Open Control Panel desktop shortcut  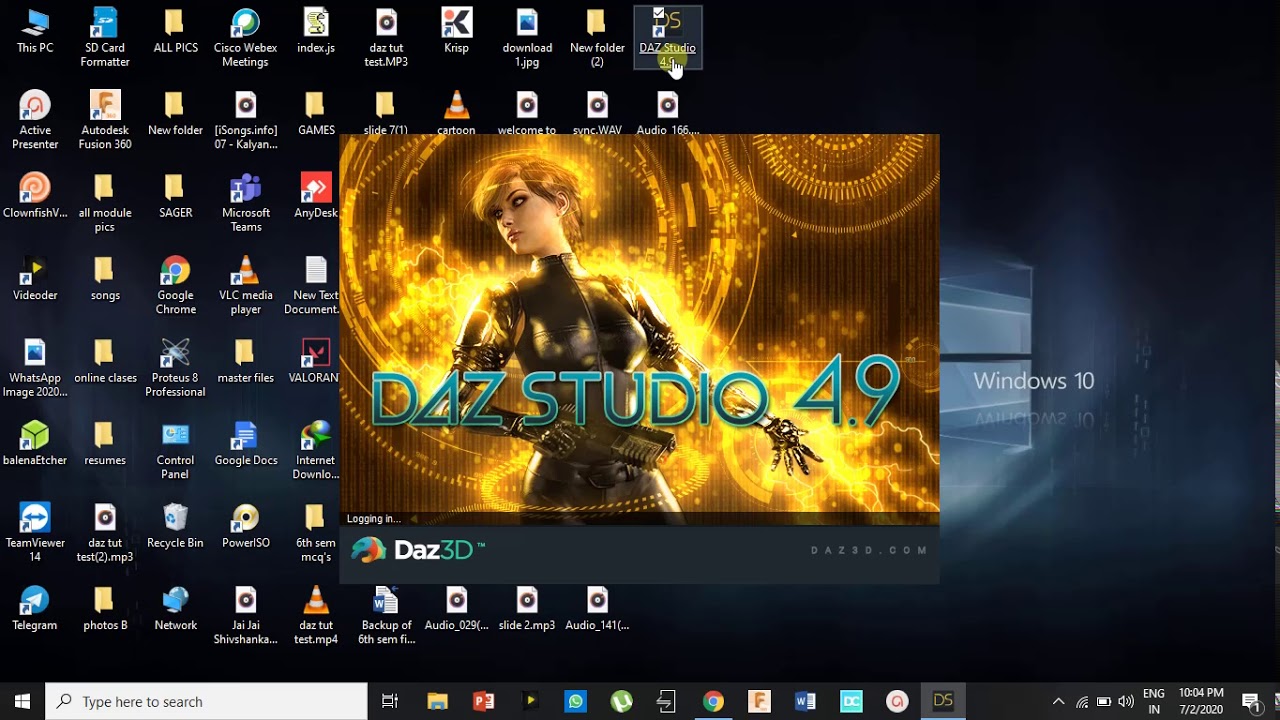pos(175,449)
